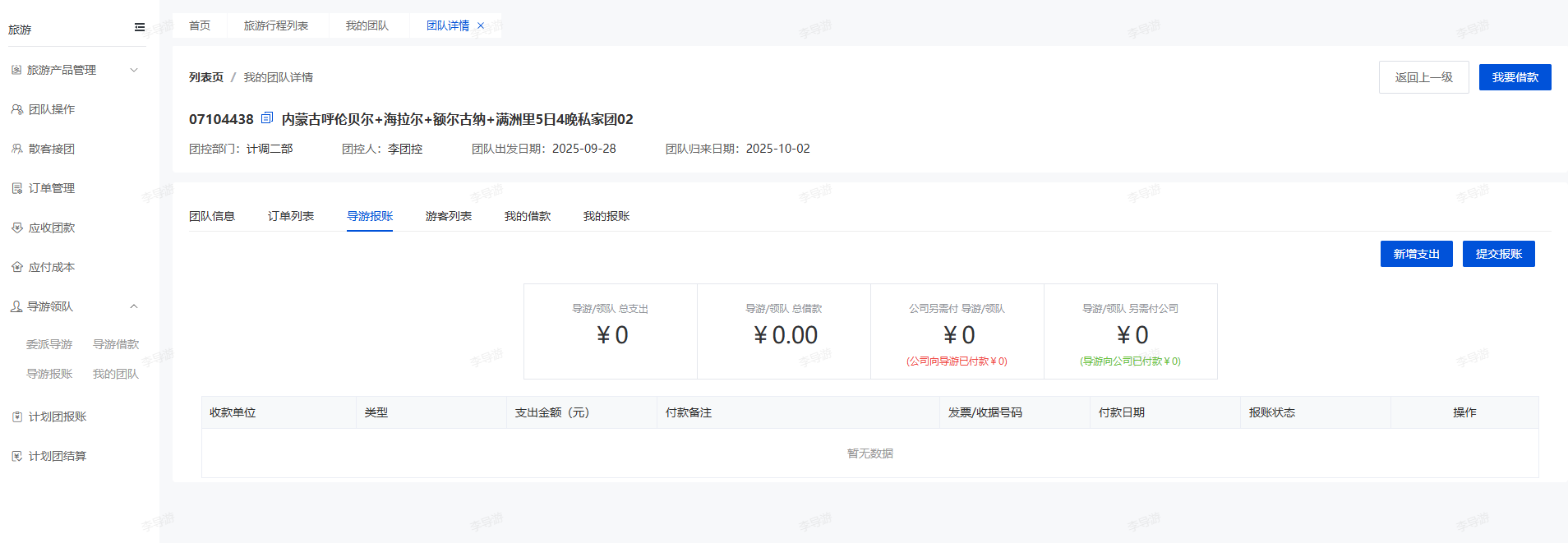Click the 计划团报账 sidebar icon
The width and height of the screenshot is (1568, 543).
(x=17, y=416)
